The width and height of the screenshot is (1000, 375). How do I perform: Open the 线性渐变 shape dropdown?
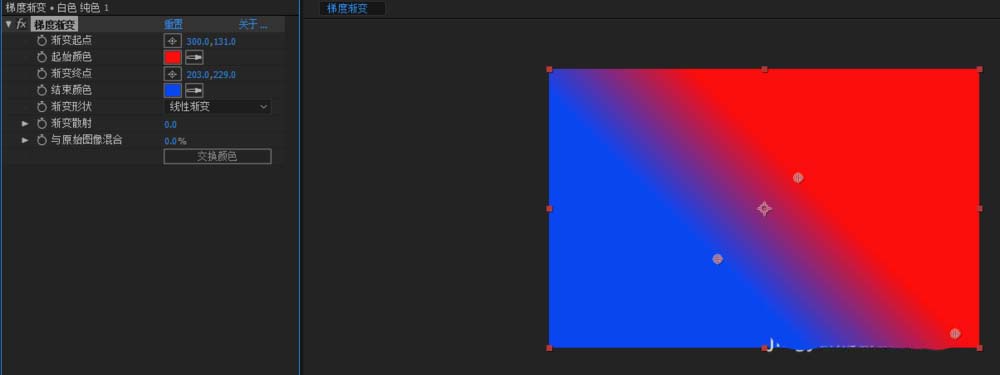click(x=217, y=107)
